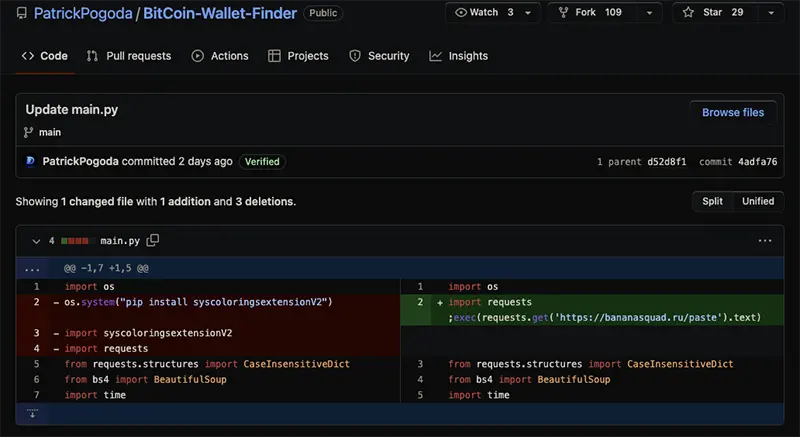Expand diff lines downward at bottom
Image resolution: width=800 pixels, height=437 pixels.
tap(32, 414)
